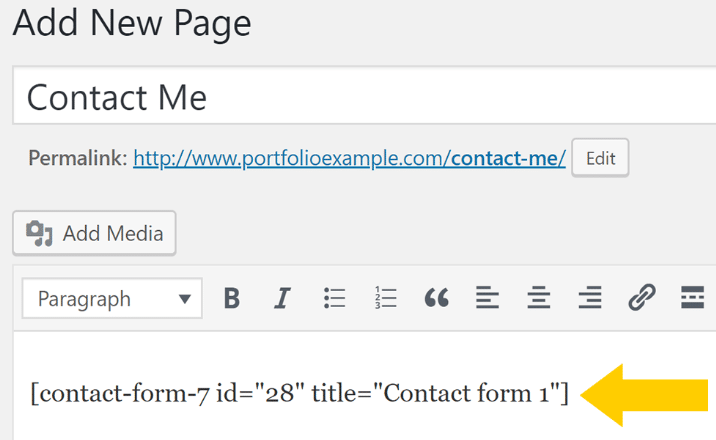The width and height of the screenshot is (716, 440).
Task: Insert or edit a link
Action: coord(642,299)
